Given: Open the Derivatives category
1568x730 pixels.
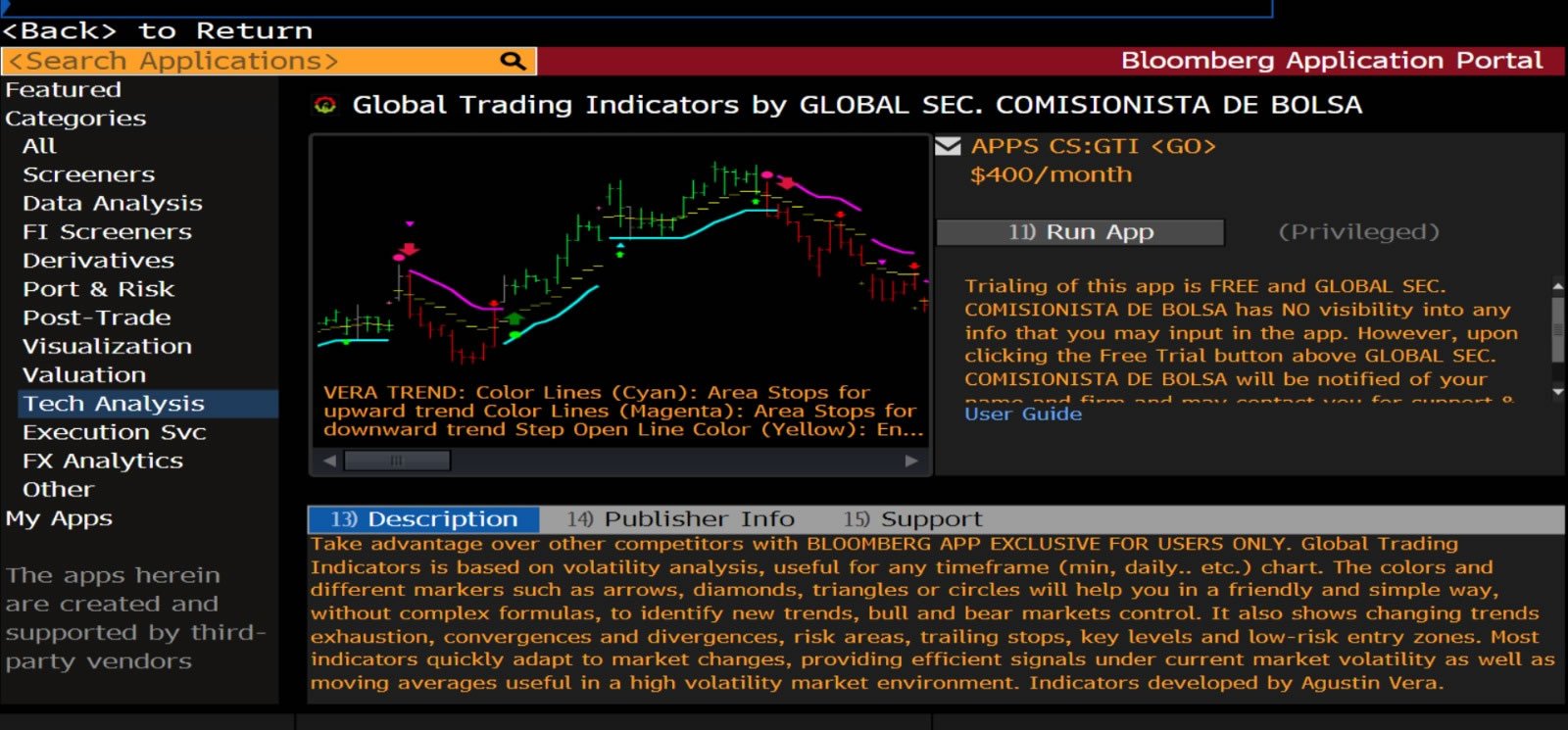Looking at the screenshot, I should tap(98, 261).
